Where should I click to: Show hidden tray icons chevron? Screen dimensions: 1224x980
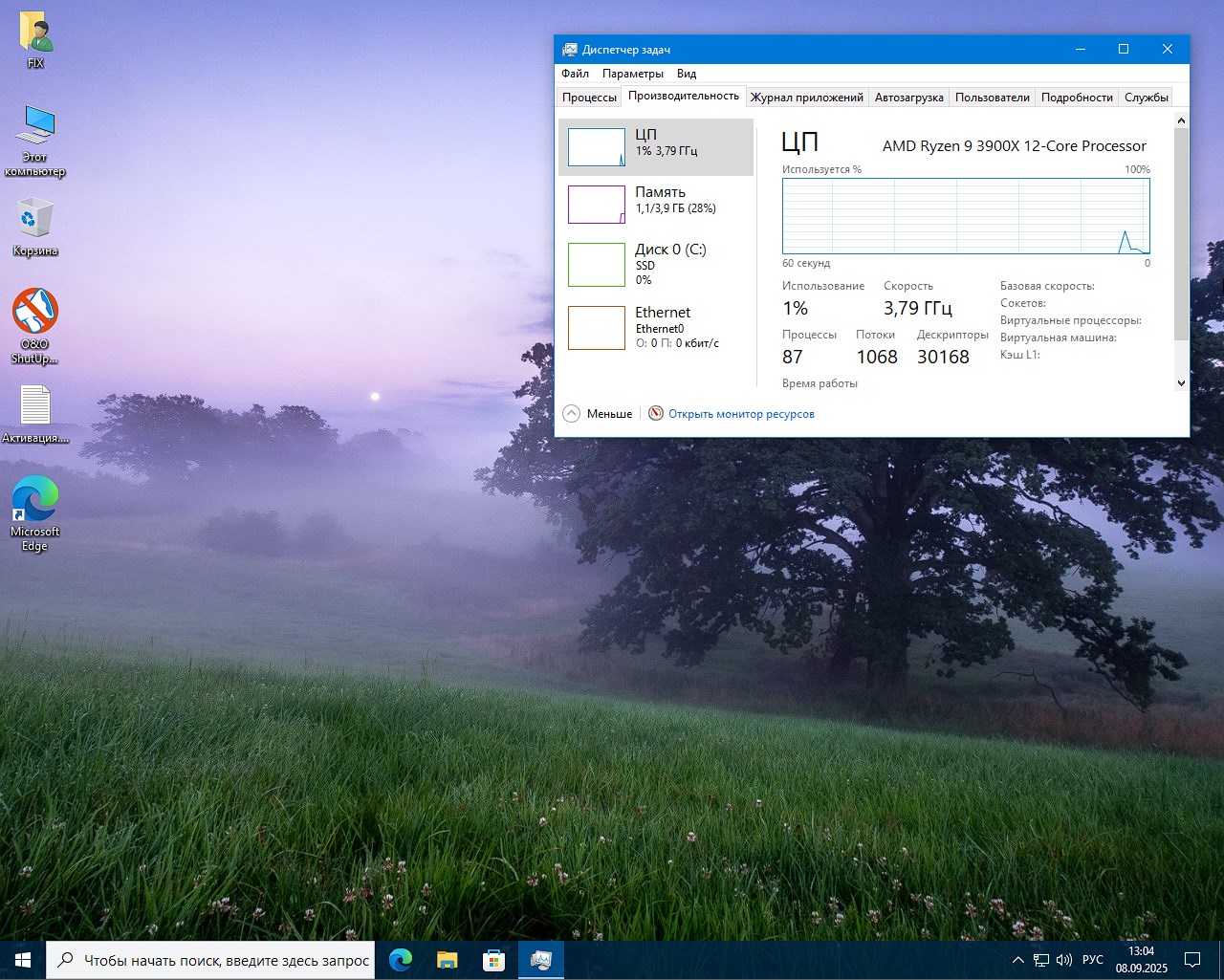coord(1017,960)
